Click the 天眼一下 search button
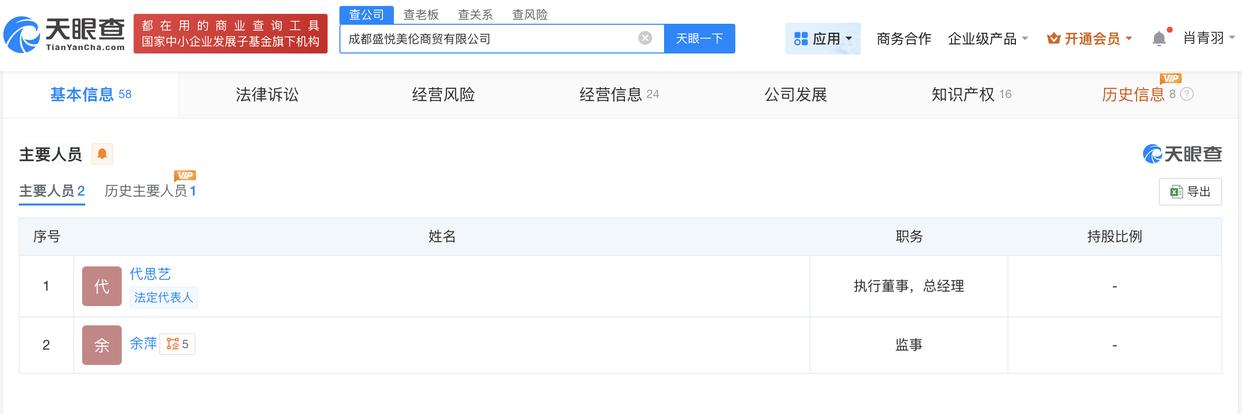The image size is (1242, 414). click(699, 38)
